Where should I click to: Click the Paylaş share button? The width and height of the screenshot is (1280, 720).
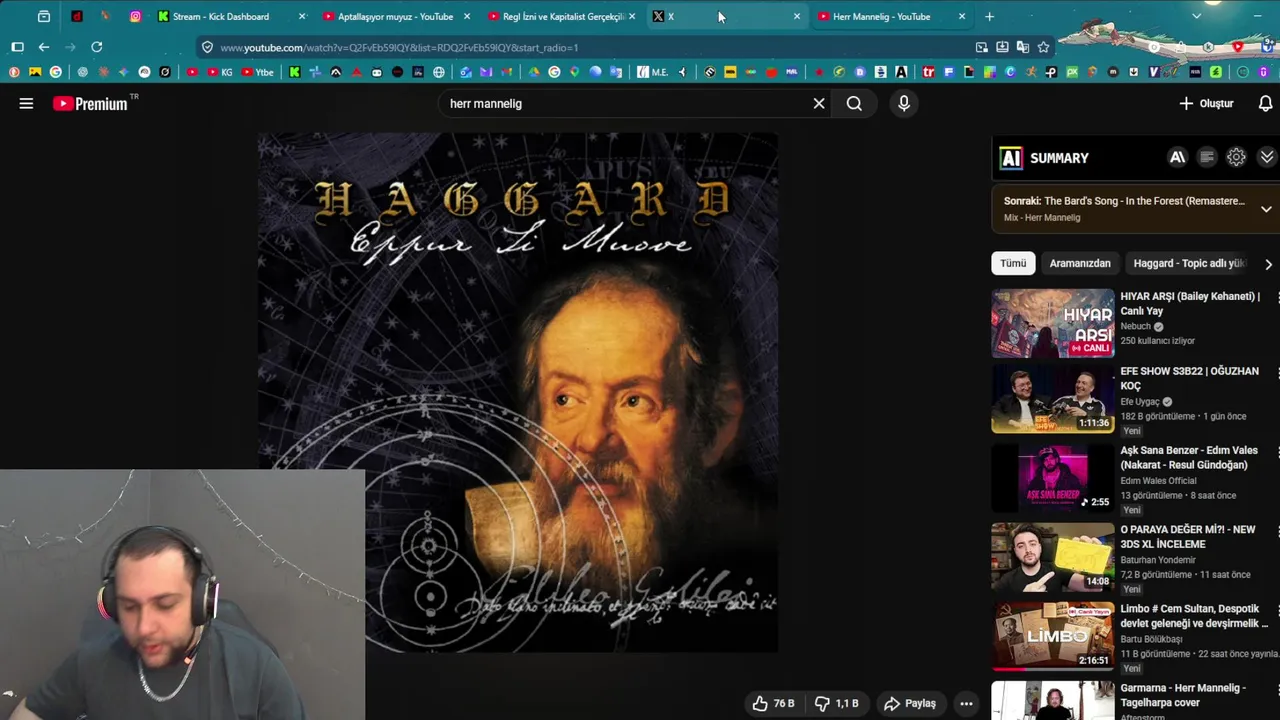[910, 703]
